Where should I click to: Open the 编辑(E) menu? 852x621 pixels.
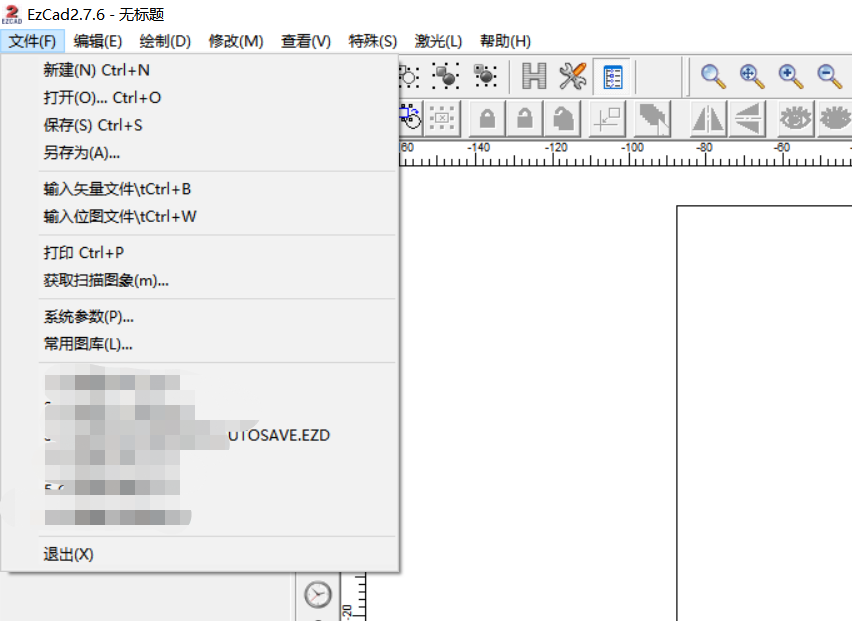click(98, 41)
